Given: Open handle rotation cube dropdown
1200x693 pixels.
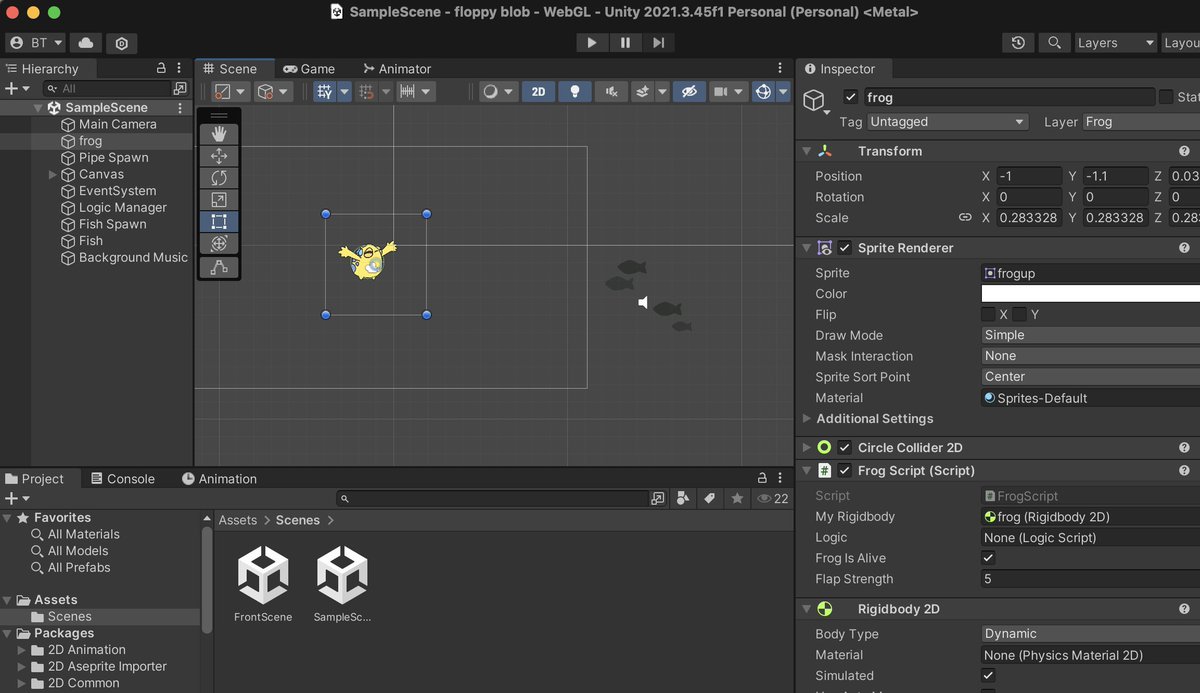Looking at the screenshot, I should pos(272,91).
